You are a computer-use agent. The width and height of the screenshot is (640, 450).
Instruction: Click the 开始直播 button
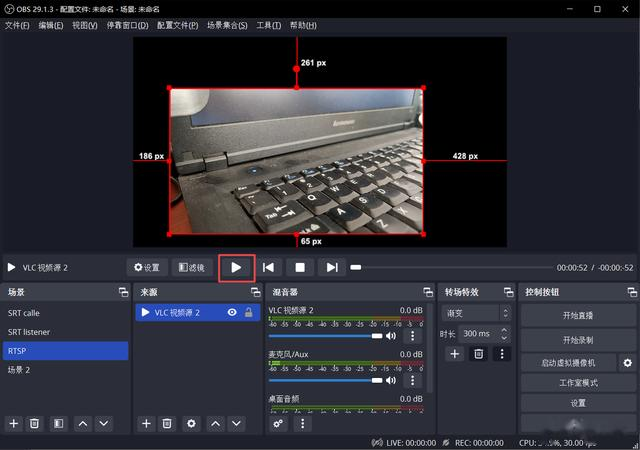point(578,316)
